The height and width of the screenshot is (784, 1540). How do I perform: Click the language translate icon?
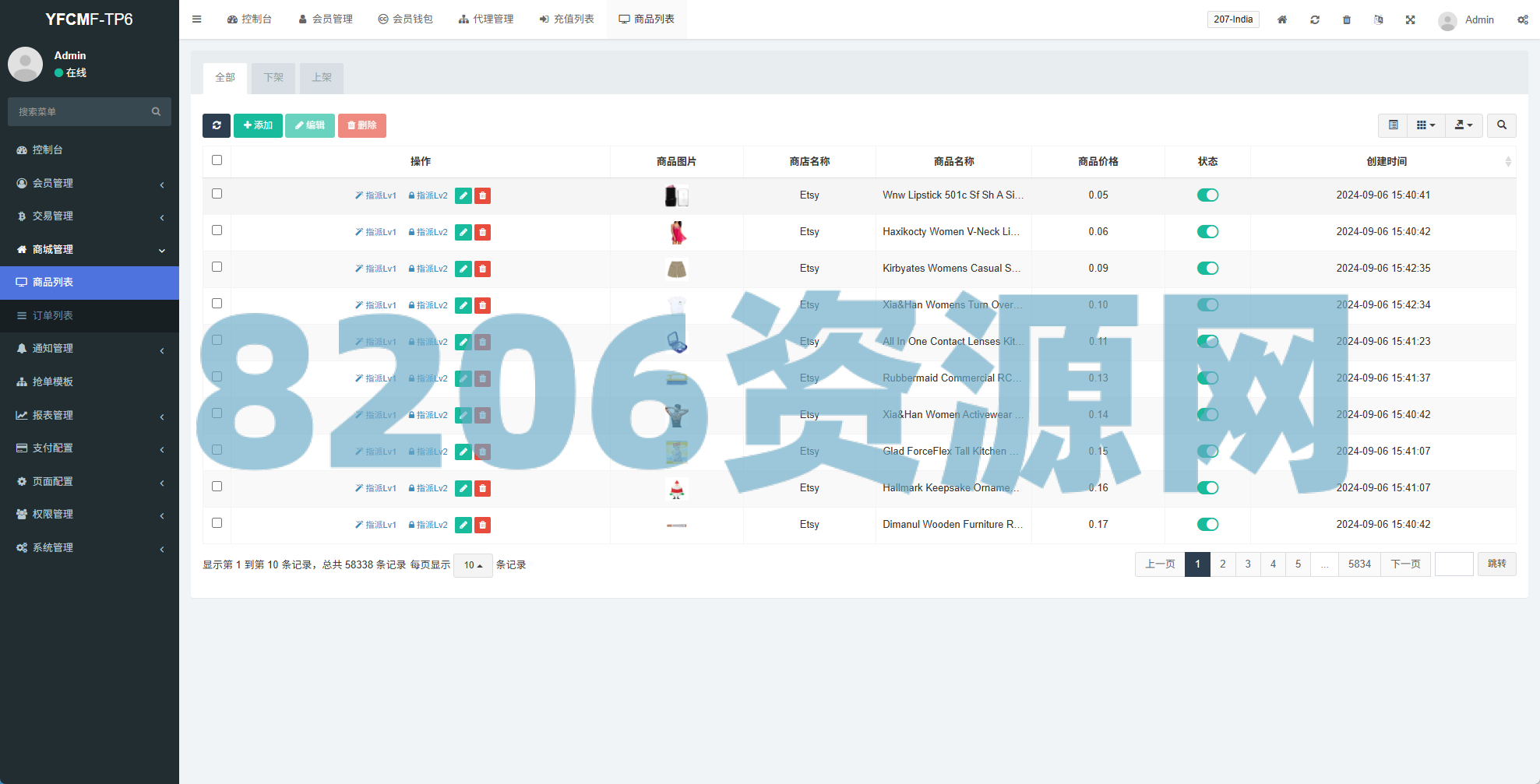(x=1378, y=19)
